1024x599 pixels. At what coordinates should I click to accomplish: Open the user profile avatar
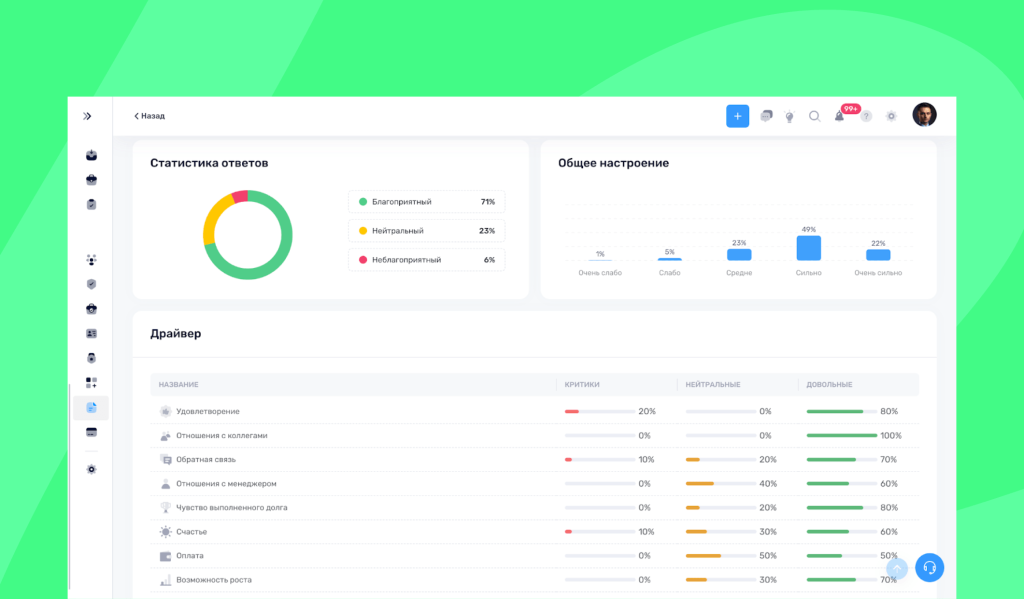click(924, 115)
